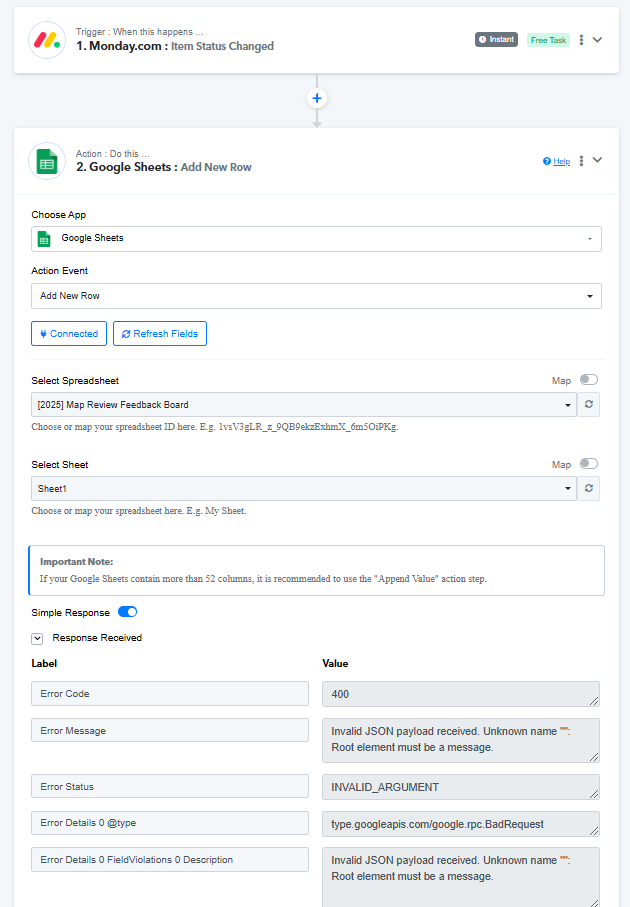Click the Refresh Fields button
Image resolution: width=630 pixels, height=907 pixels.
point(160,334)
